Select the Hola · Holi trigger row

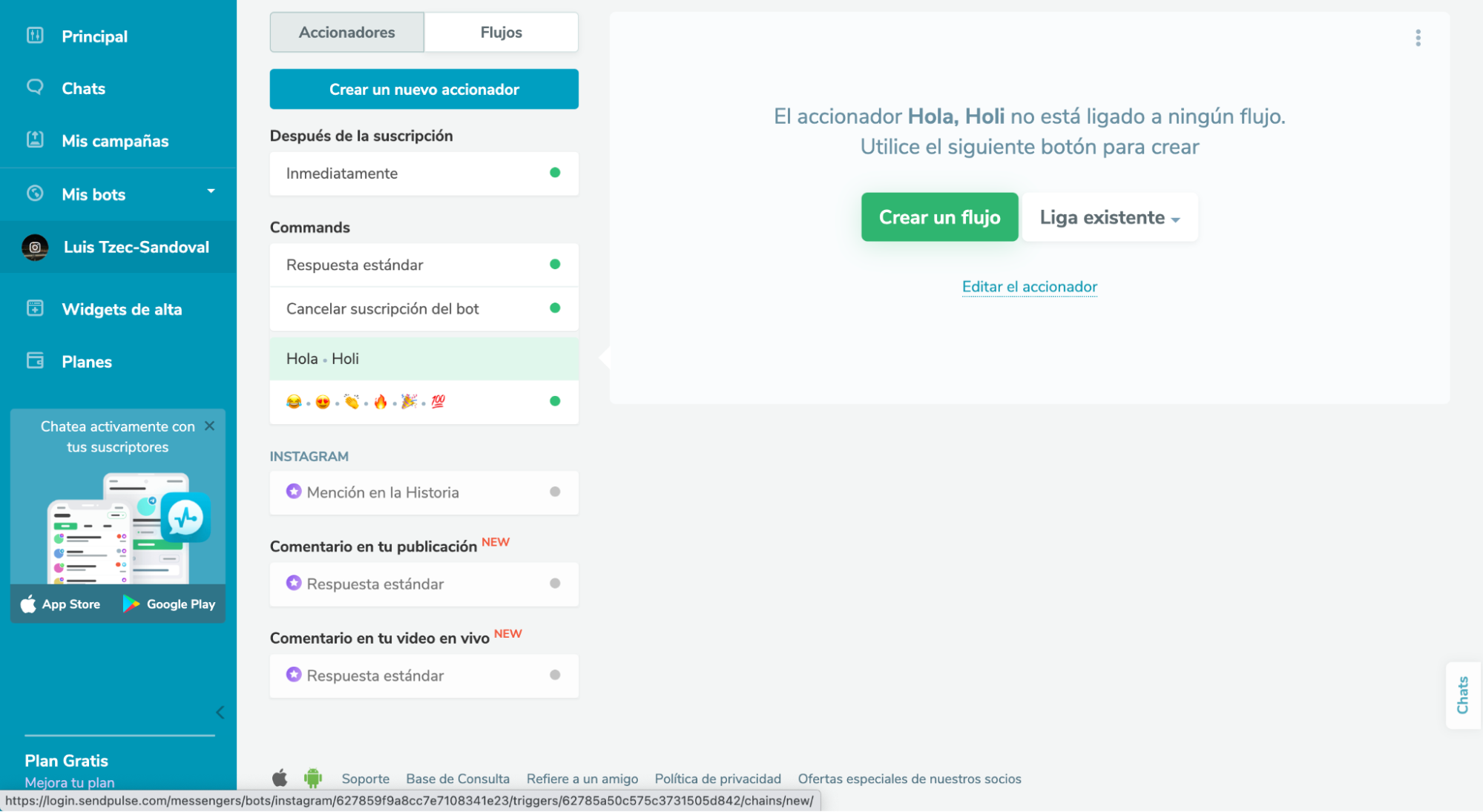click(x=424, y=359)
